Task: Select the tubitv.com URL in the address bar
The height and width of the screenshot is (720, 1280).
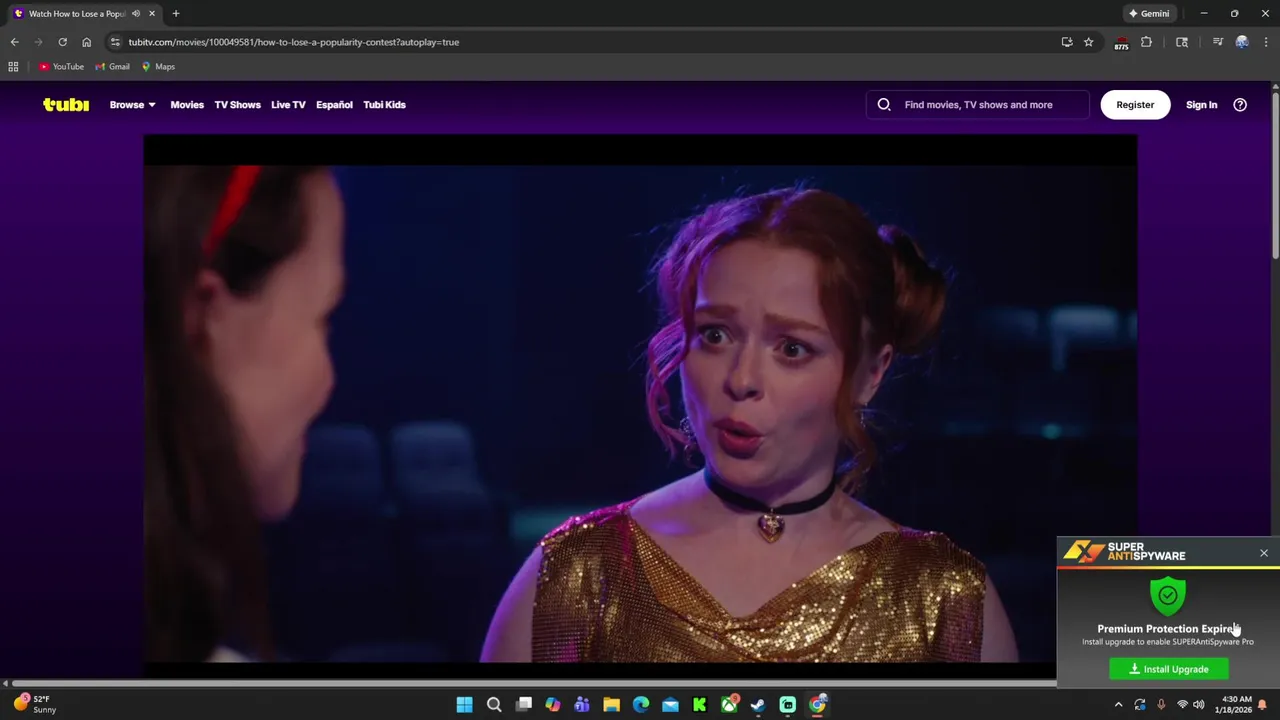Action: 293,42
